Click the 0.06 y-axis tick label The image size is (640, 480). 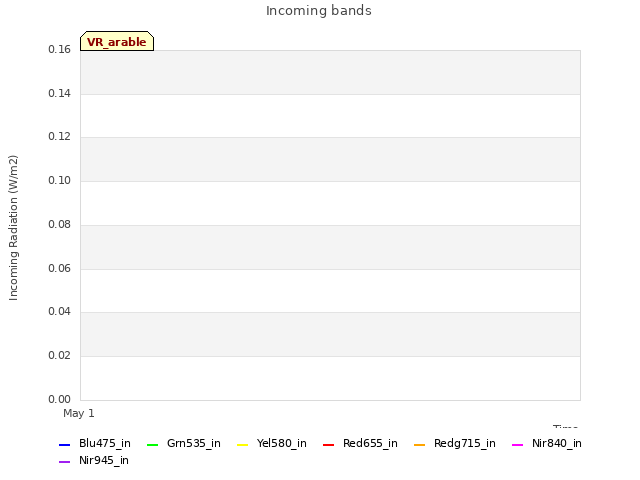tap(60, 269)
